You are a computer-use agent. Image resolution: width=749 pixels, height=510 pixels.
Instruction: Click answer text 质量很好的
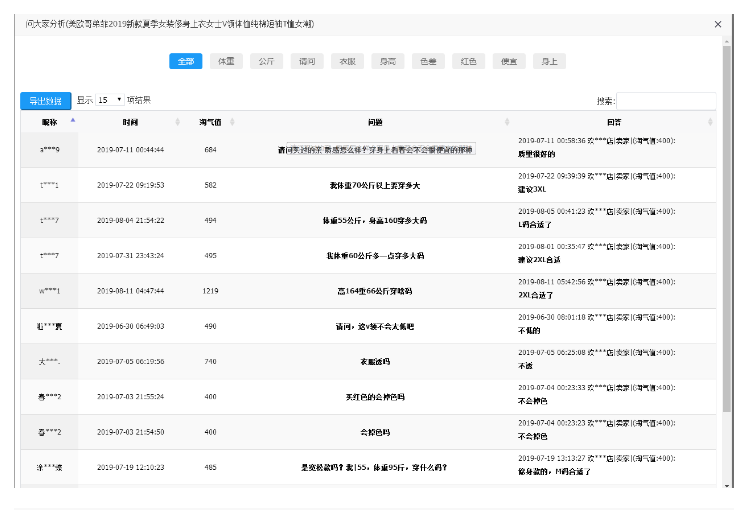tap(536, 154)
